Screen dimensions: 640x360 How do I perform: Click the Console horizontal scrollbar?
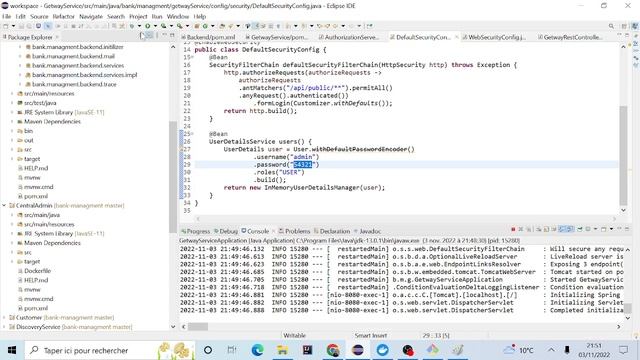(x=198, y=327)
